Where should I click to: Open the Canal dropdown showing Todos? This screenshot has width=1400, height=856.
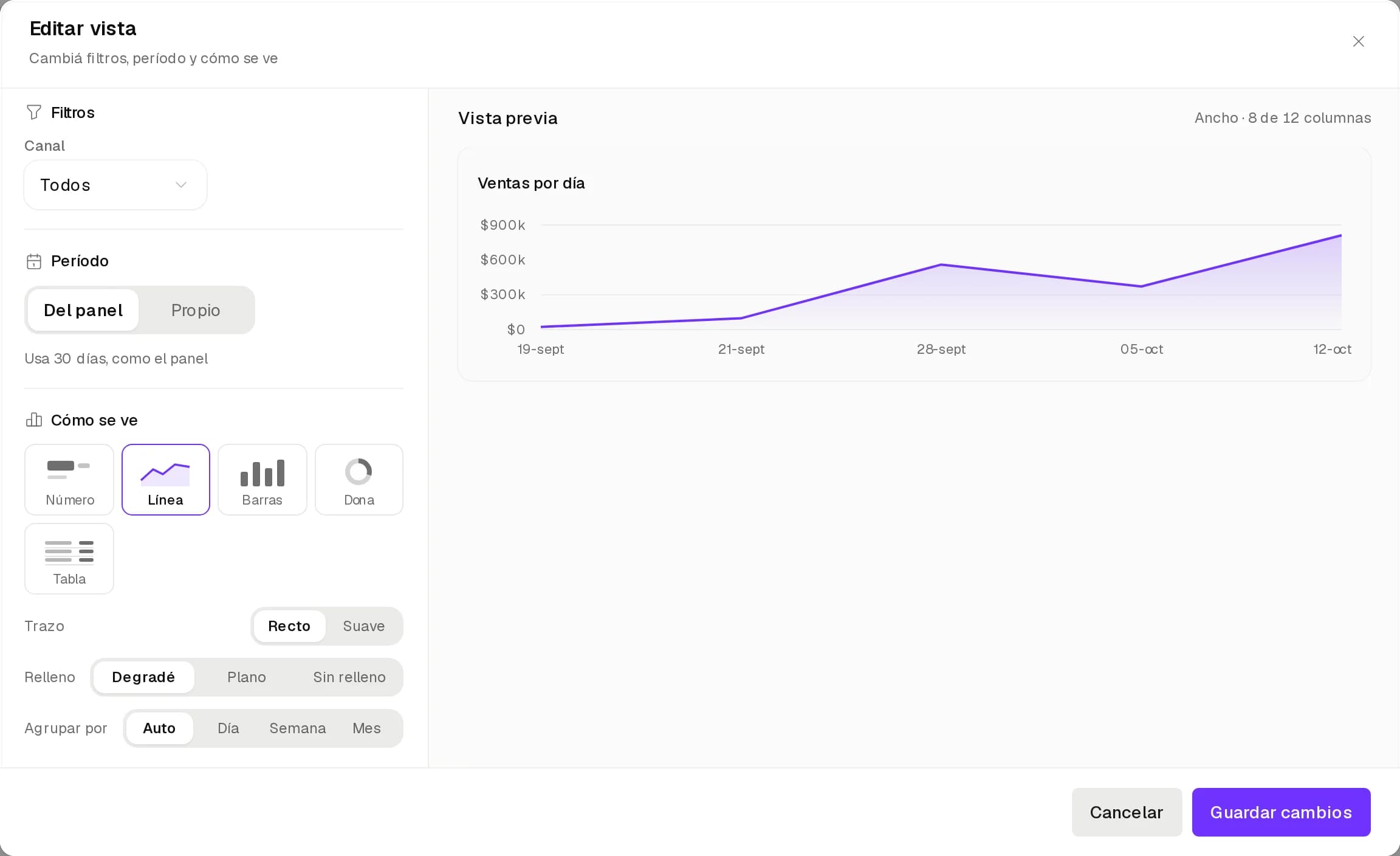115,185
